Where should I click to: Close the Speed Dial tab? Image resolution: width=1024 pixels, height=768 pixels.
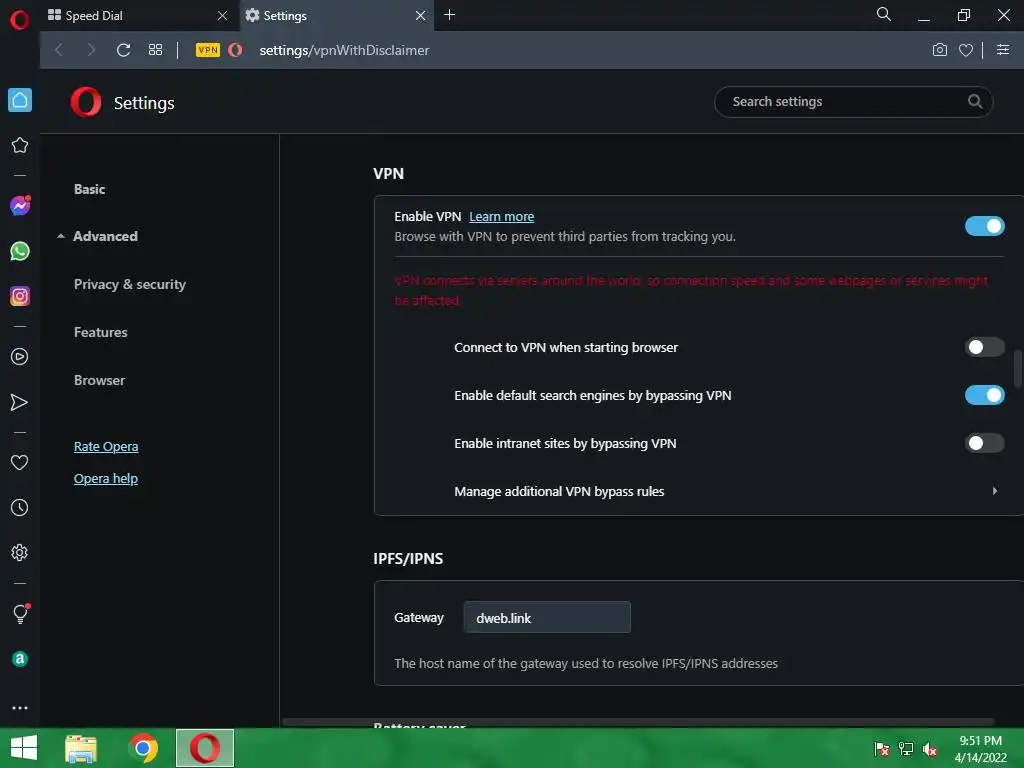pos(222,15)
